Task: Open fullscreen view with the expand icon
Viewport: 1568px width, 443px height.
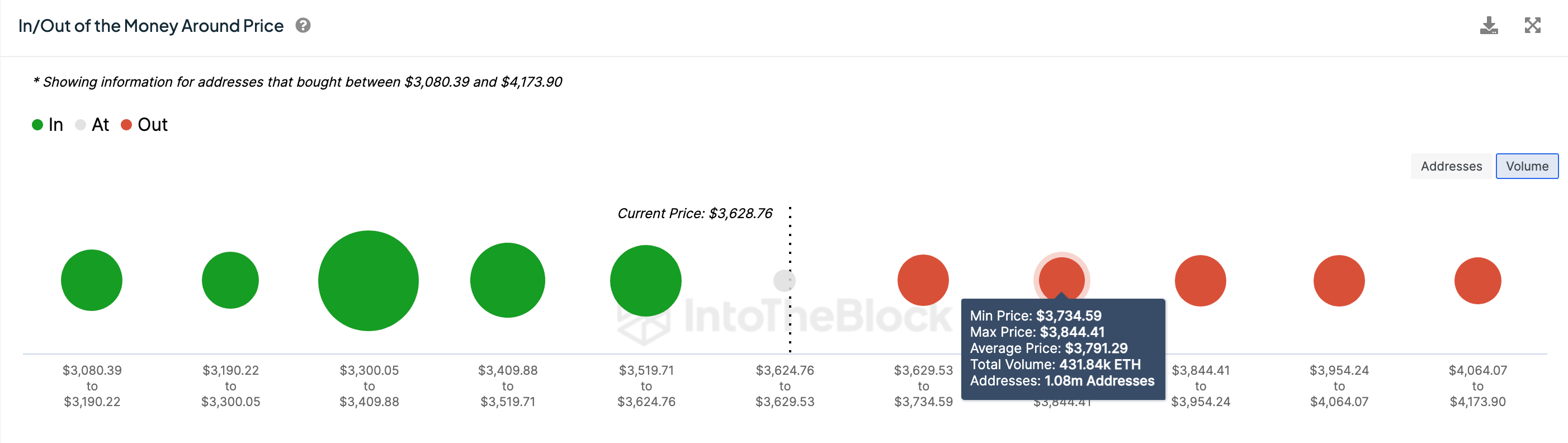Action: 1534,26
